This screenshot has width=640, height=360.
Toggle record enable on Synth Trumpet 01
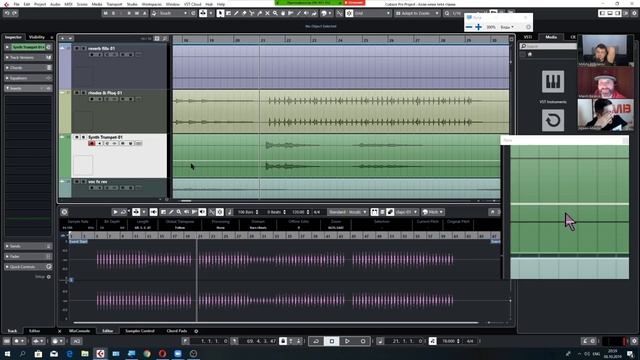point(91,143)
